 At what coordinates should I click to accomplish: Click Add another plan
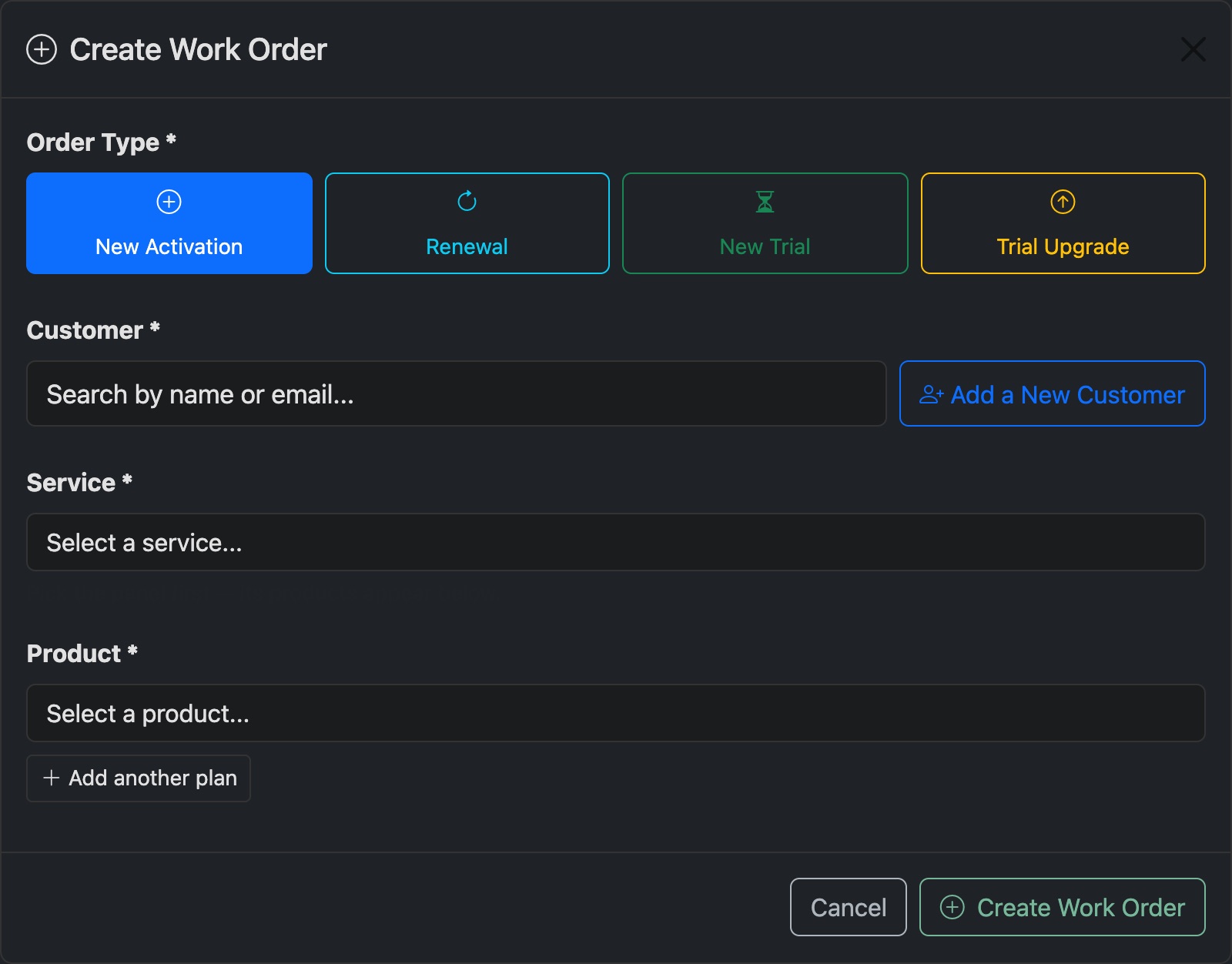click(139, 778)
